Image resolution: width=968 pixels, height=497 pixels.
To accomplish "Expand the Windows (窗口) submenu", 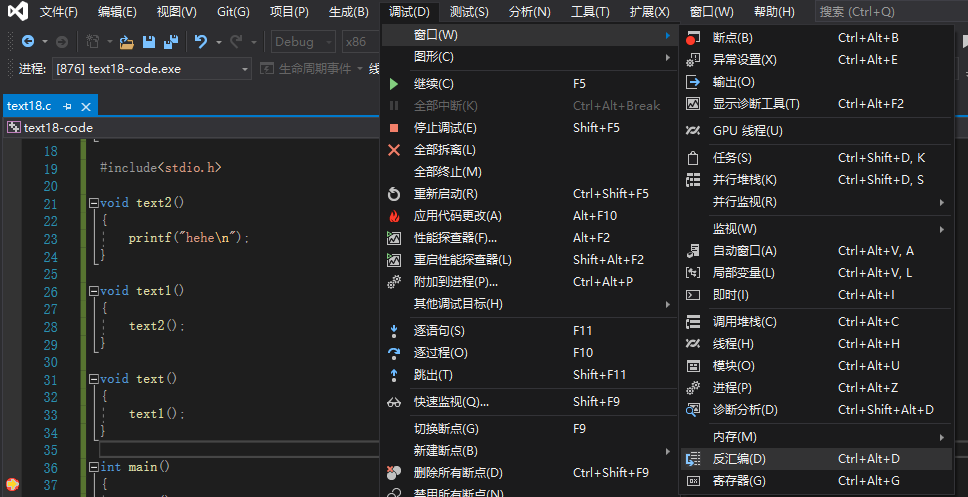I will coord(528,35).
